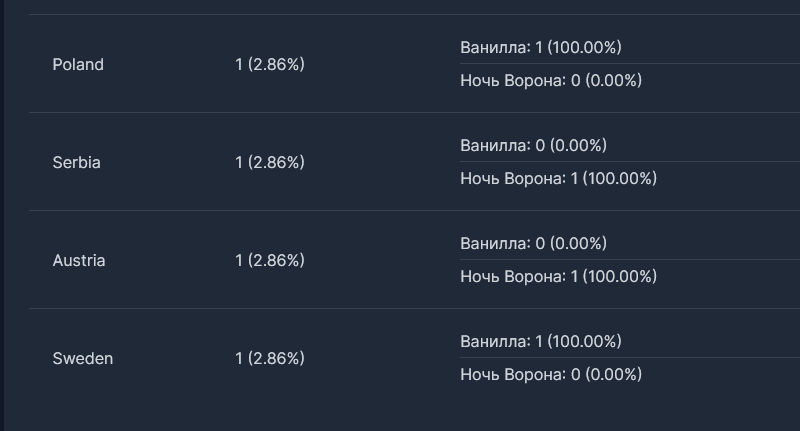The height and width of the screenshot is (431, 800).
Task: Click Sweden's Ночь Ворона: 0 (0.00%) entry
Action: [551, 375]
